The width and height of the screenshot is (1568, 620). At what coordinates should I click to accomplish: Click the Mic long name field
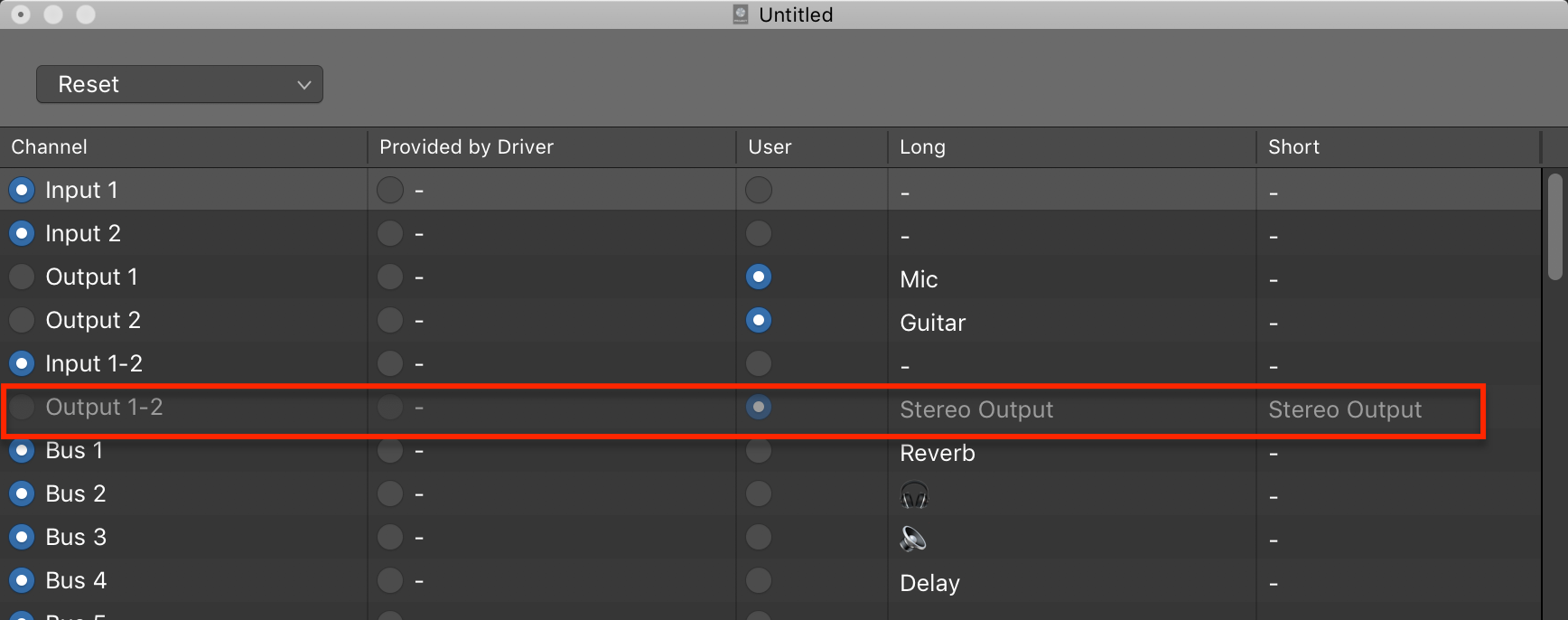point(919,279)
